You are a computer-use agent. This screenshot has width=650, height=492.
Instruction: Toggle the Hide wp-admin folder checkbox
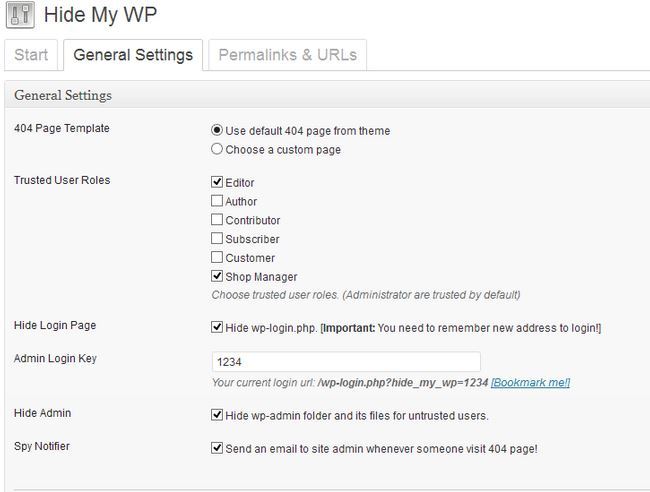click(217, 415)
